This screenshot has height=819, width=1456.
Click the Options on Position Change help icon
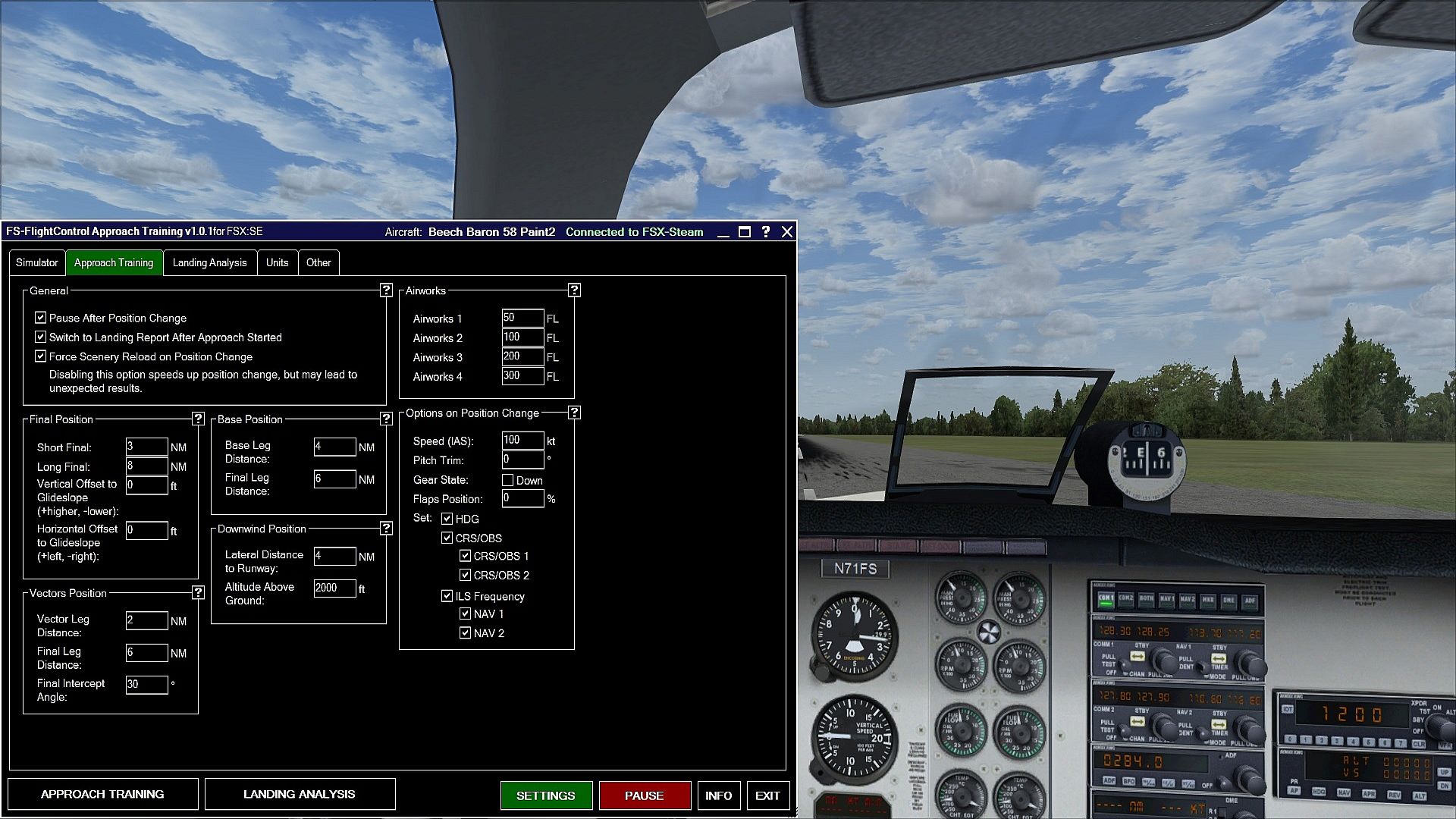[x=574, y=413]
